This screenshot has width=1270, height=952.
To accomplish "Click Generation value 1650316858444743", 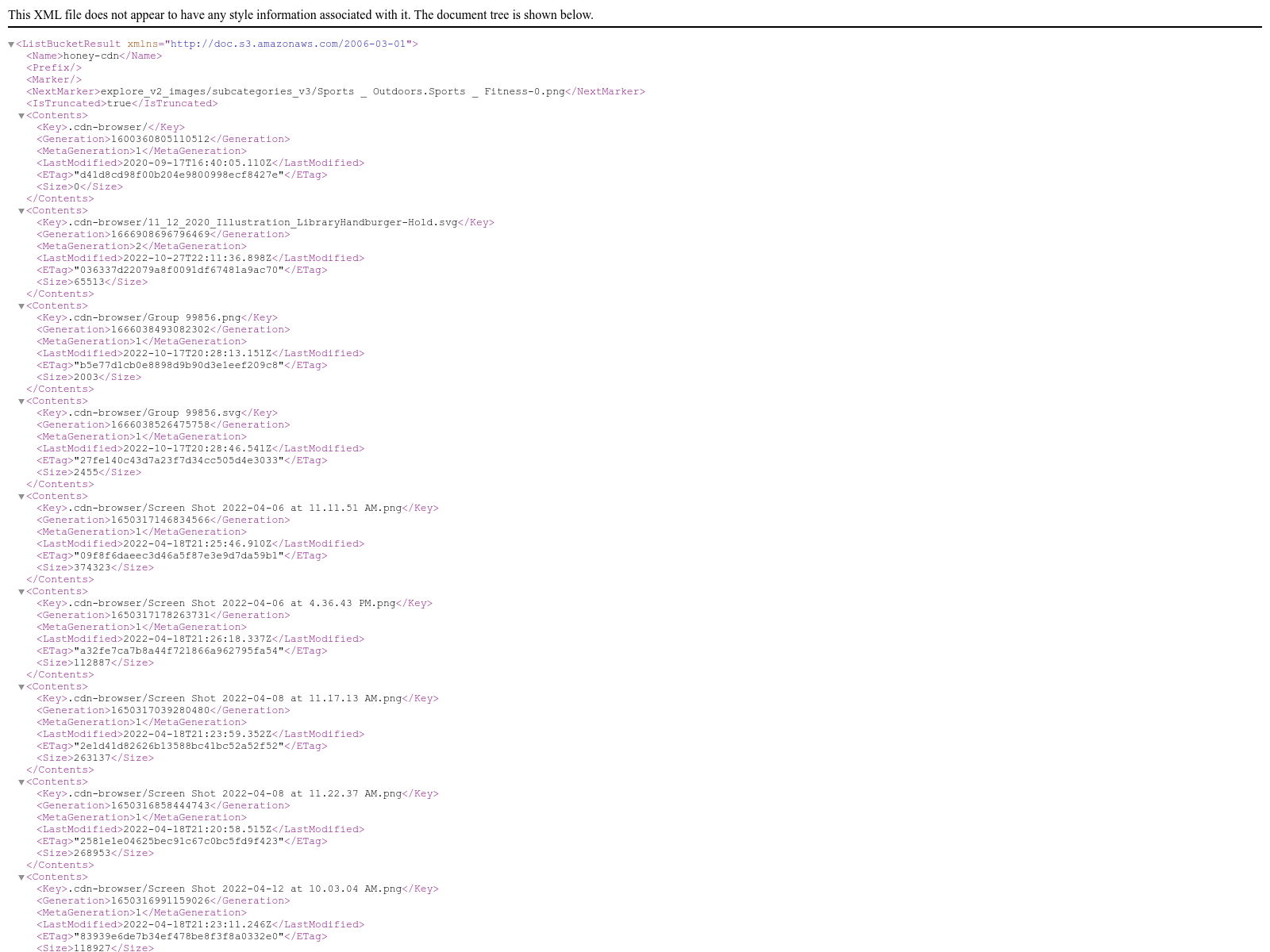I will click(160, 805).
